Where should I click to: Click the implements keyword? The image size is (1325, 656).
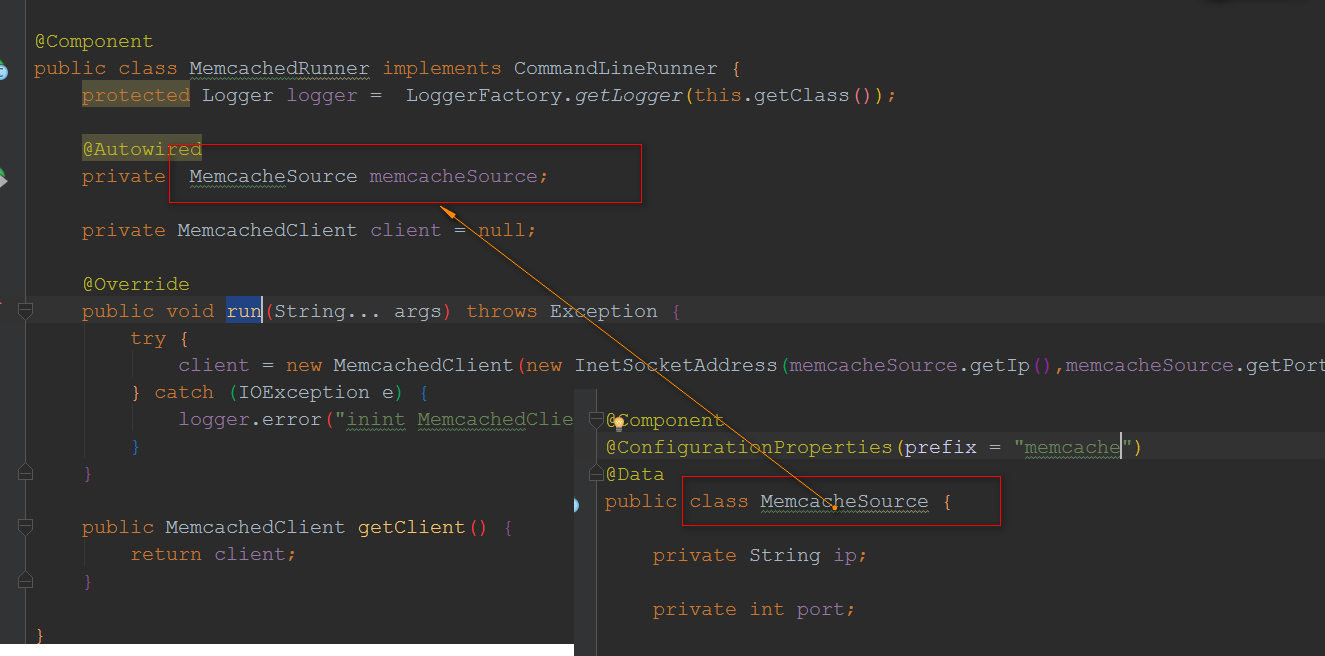tap(442, 69)
